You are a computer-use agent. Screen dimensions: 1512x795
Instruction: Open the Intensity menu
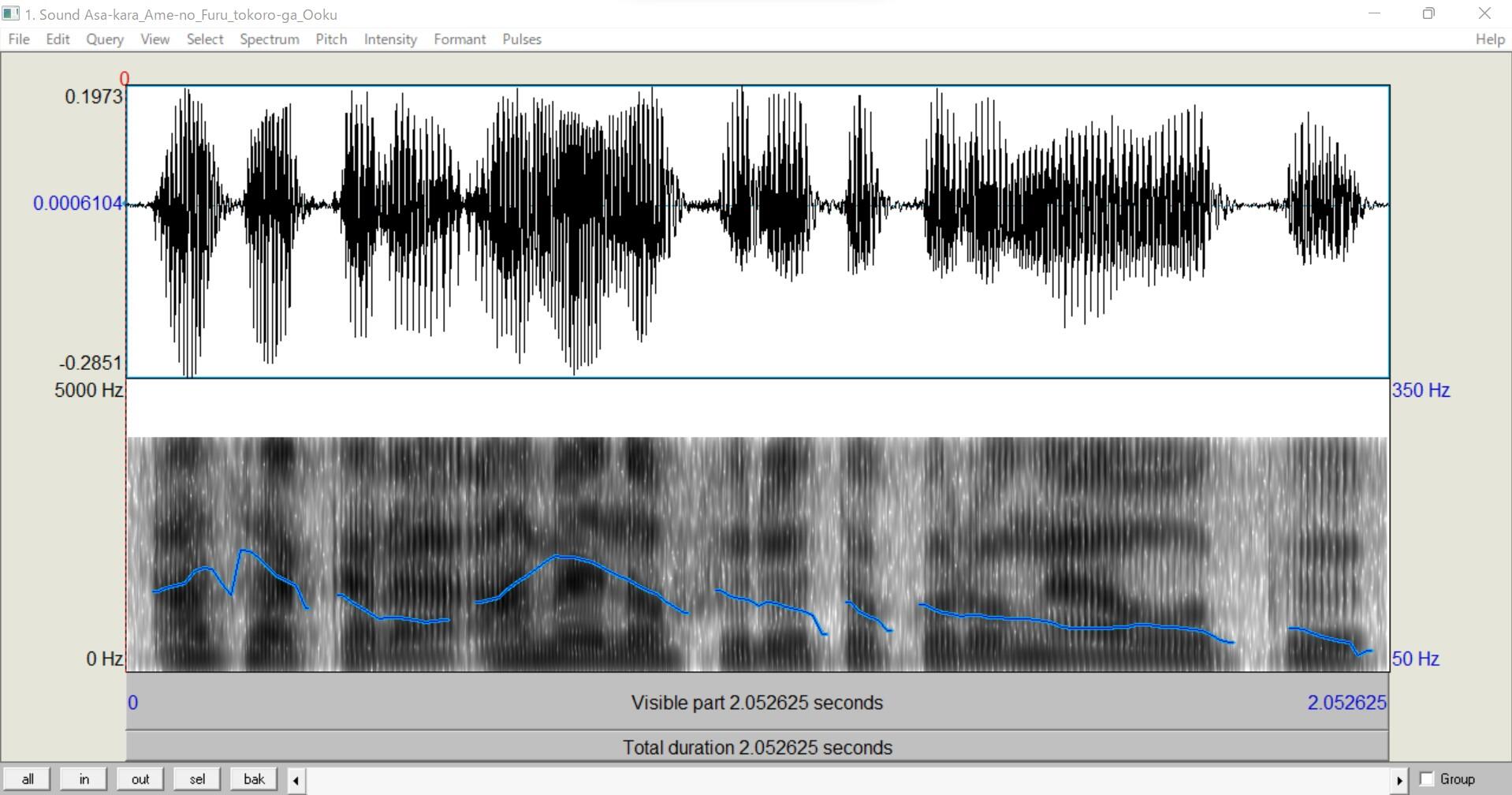point(390,39)
